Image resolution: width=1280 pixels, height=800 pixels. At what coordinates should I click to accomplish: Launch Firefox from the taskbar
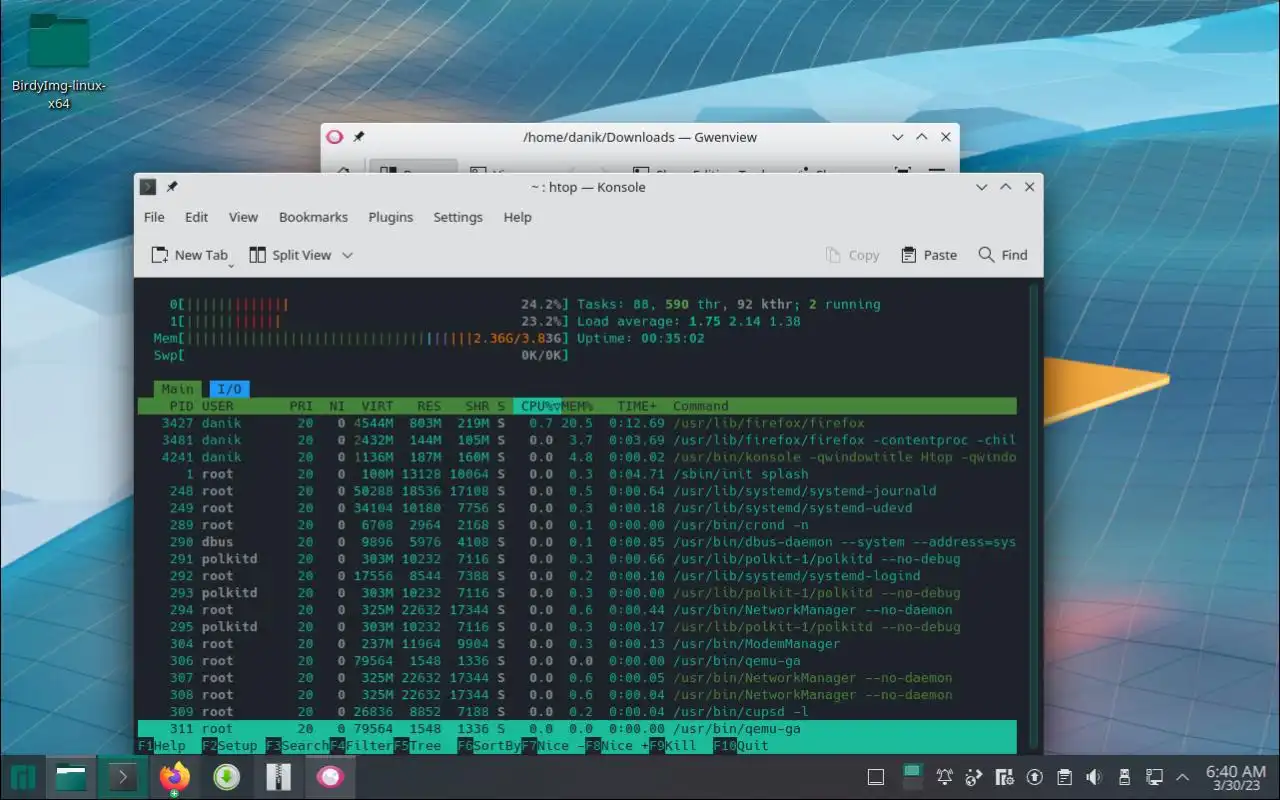[175, 777]
